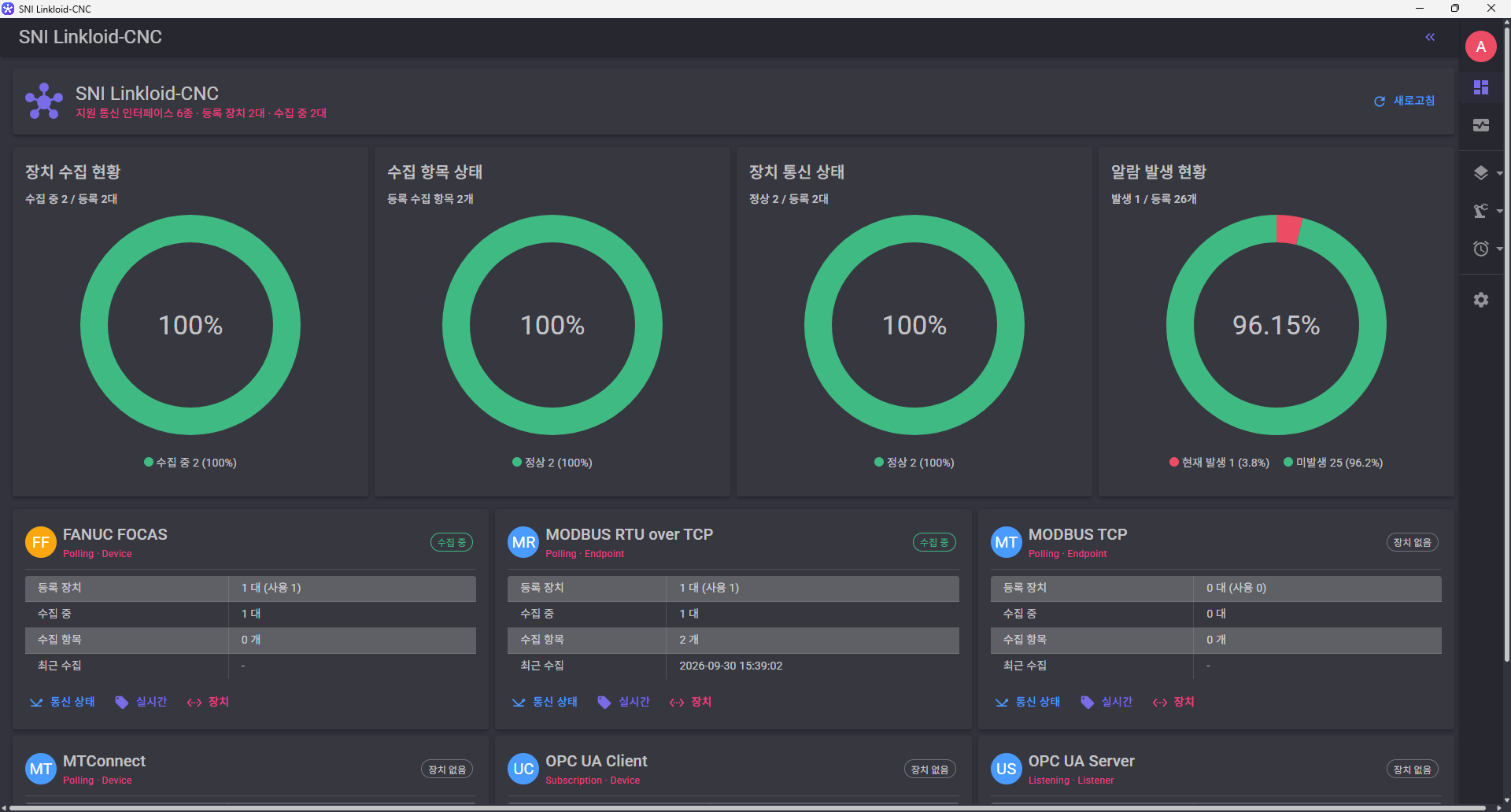Open 실시간 link under MODBUS TCP
Screen dimensions: 1511x812
click(x=1107, y=702)
